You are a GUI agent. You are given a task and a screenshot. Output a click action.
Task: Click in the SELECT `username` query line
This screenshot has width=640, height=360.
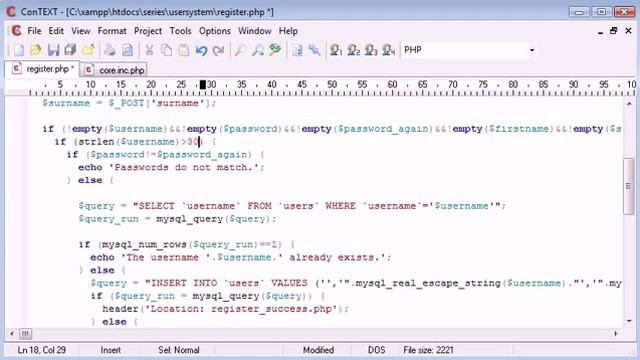pos(292,206)
